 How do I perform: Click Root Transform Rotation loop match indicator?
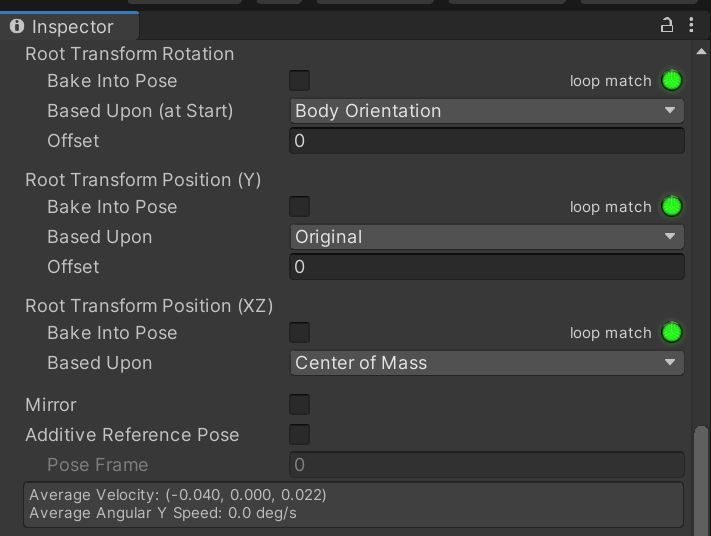(672, 81)
